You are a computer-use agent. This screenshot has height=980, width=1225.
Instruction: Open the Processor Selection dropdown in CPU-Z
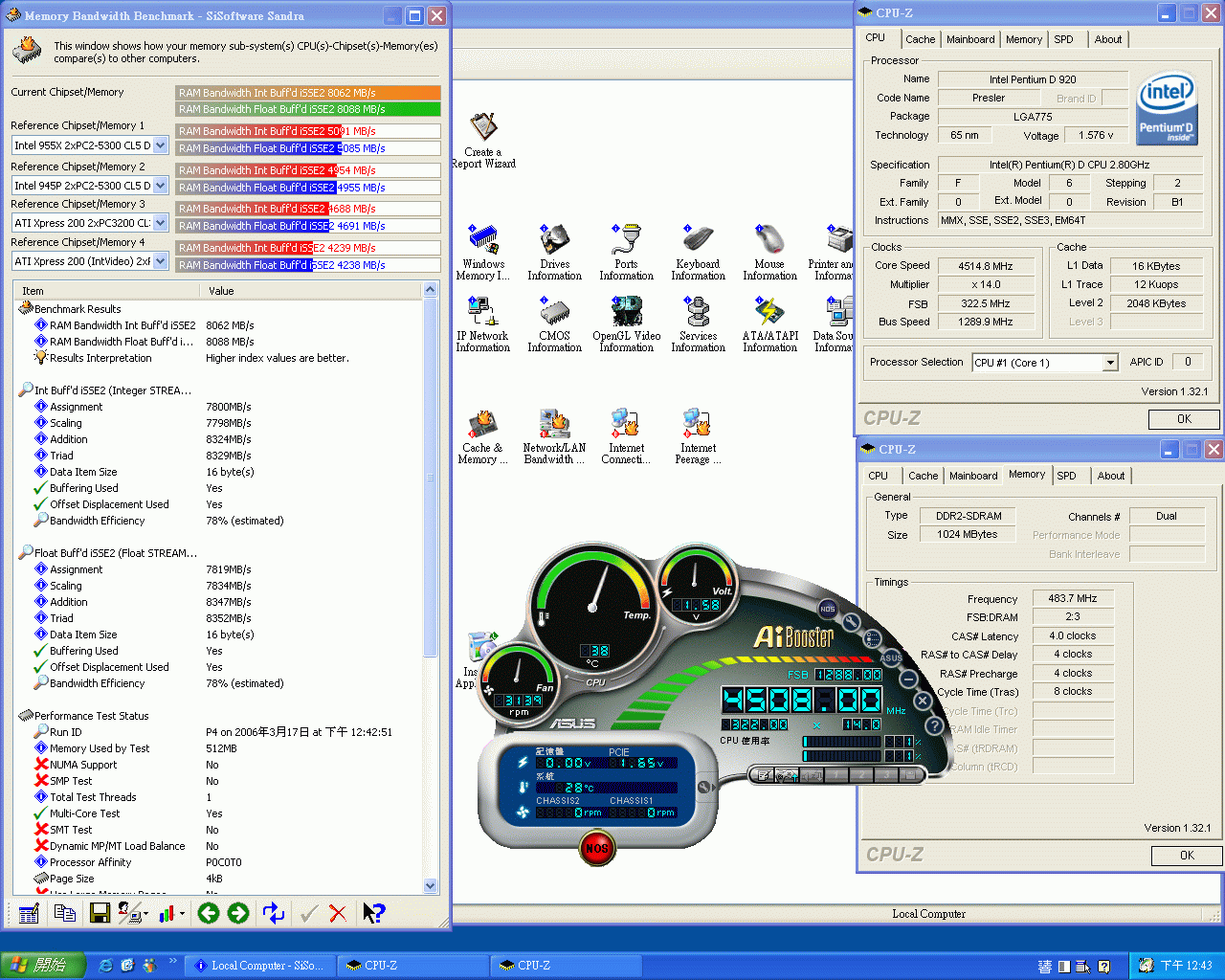coord(1110,363)
